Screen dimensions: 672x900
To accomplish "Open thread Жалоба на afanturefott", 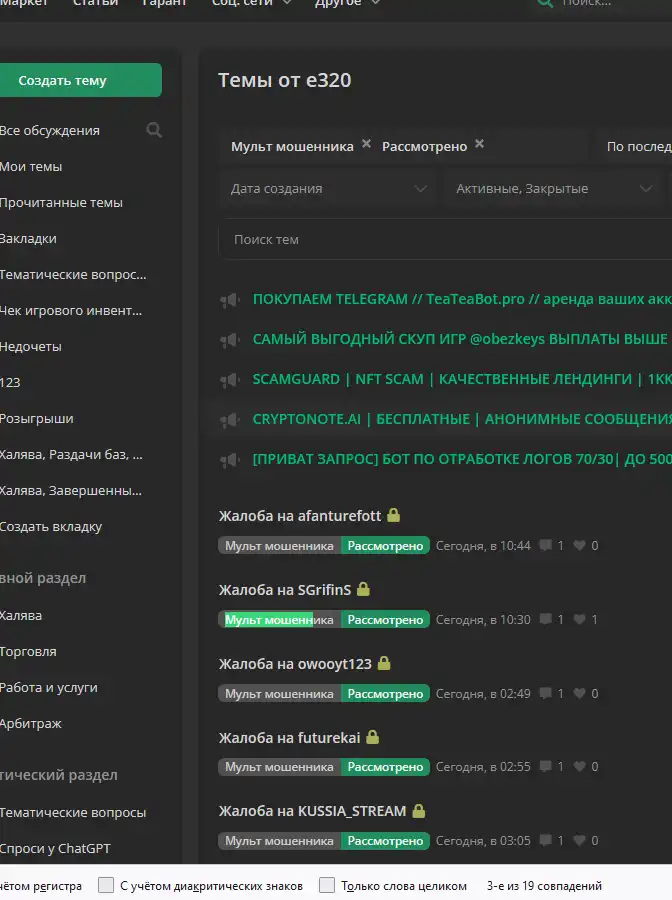I will point(300,515).
